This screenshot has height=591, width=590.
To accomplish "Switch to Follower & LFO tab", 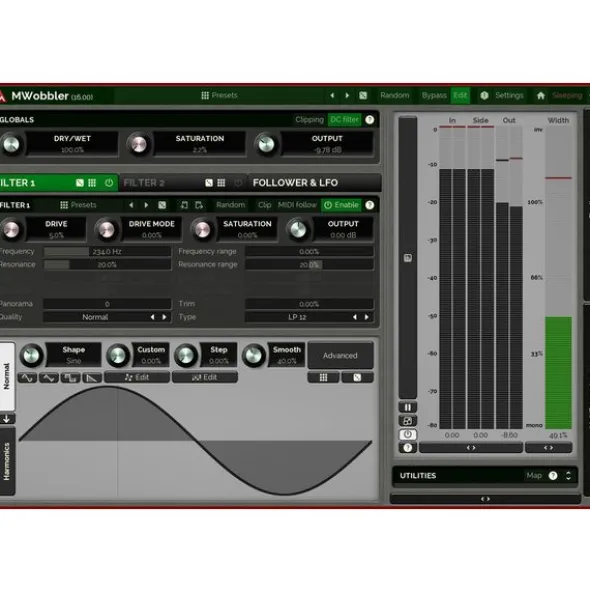I will pyautogui.click(x=314, y=183).
